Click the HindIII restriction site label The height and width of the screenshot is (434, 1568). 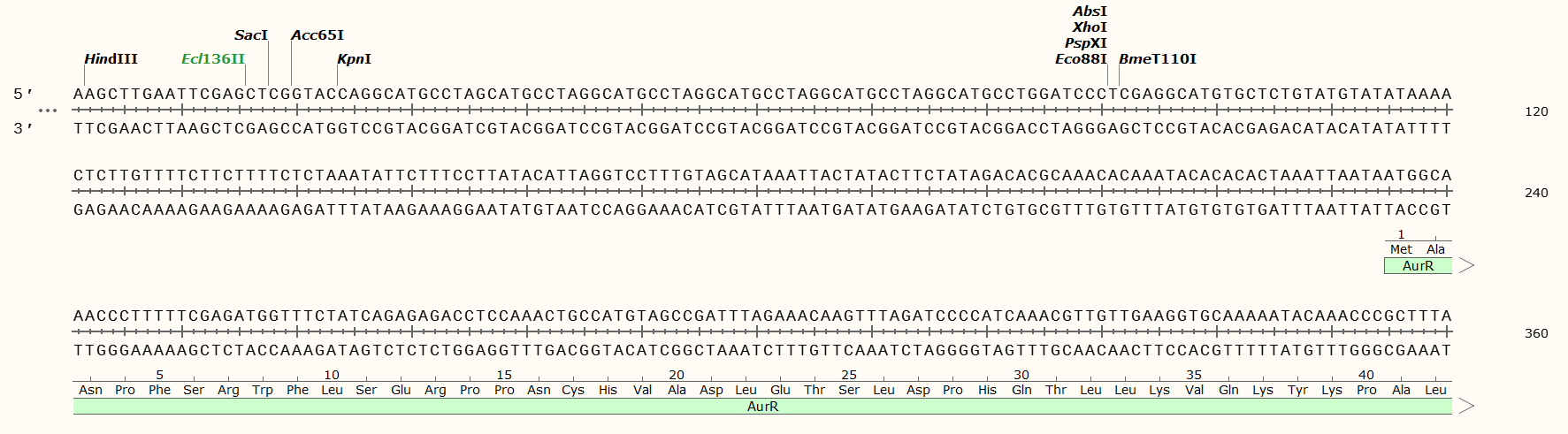click(111, 59)
